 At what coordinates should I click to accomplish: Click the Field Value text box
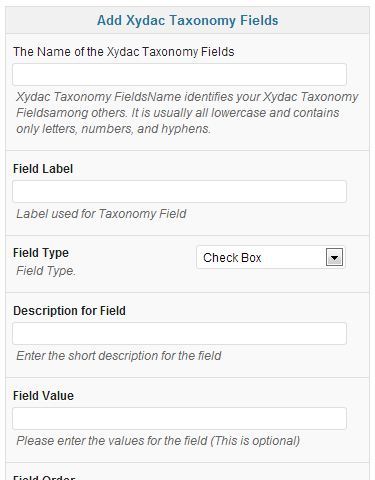(x=179, y=418)
